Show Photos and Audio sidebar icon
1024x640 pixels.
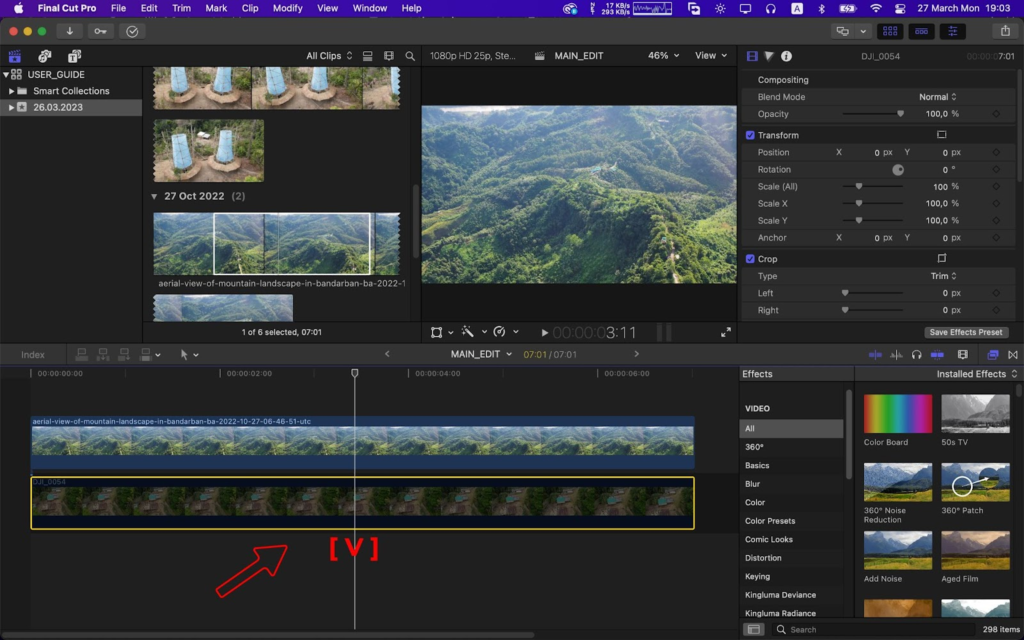point(44,56)
